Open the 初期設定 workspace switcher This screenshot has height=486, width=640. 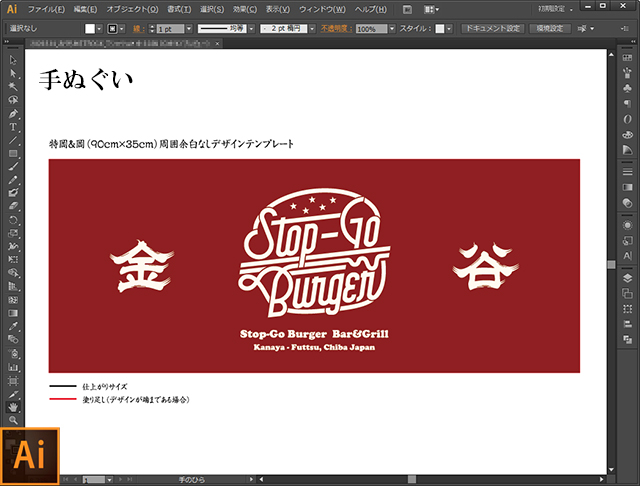coord(556,9)
